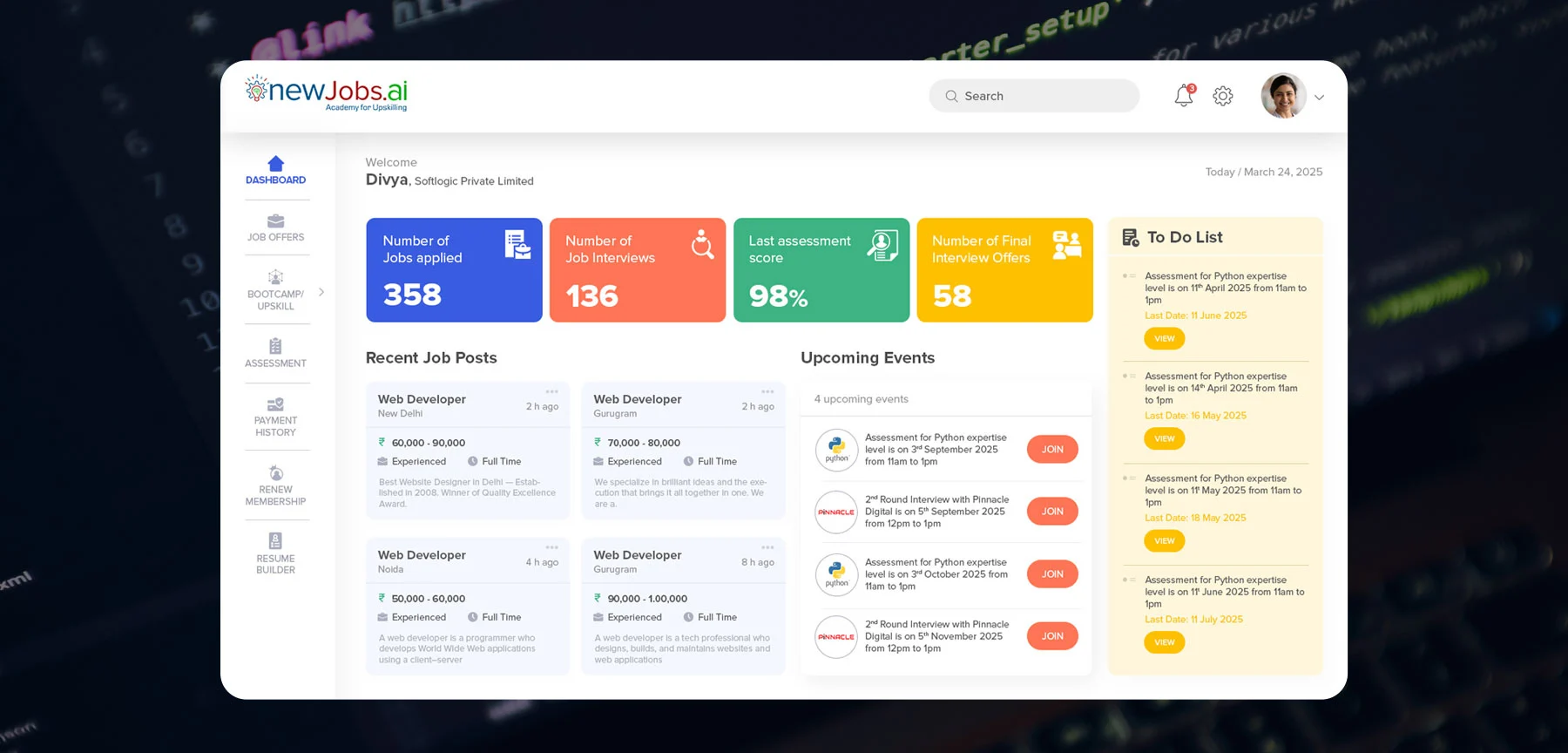Join the 3rd September Python assessment
Screen dimensions: 1568x753
pyautogui.click(x=1052, y=450)
